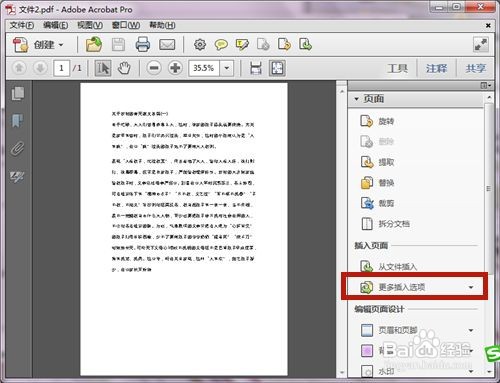Close the document with menu-bar X
500x383 pixels.
(488, 25)
